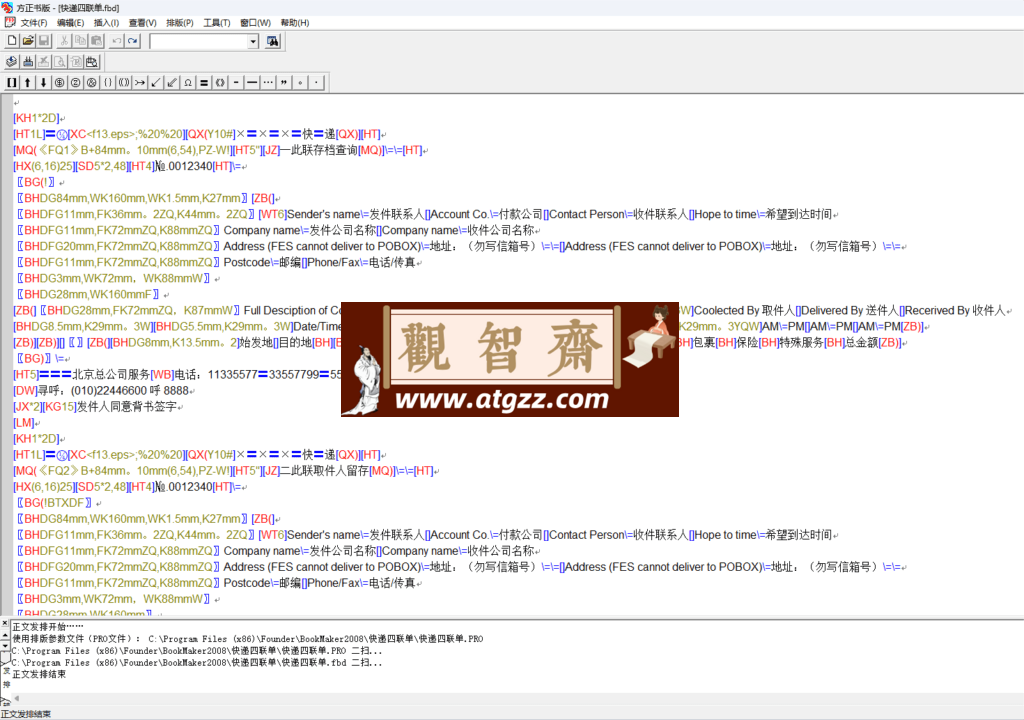Screen dimensions: 1024x720
Task: Insert long dash symbol button
Action: [252, 82]
